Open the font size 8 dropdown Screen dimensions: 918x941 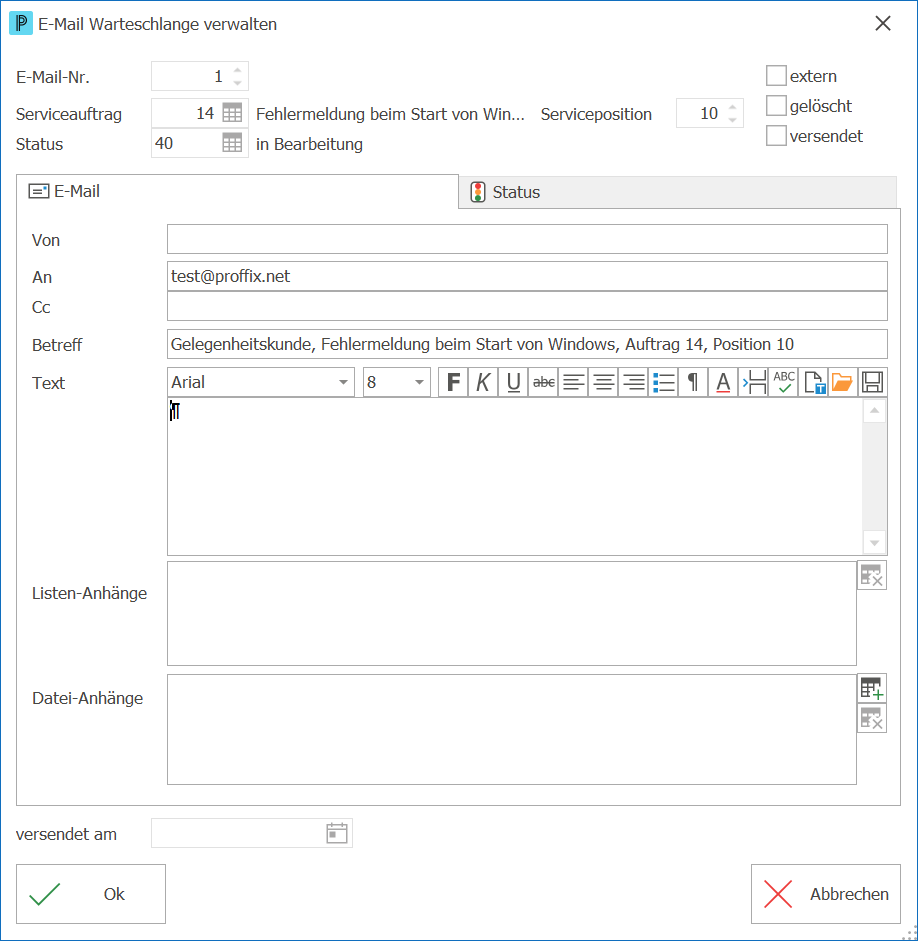point(419,382)
